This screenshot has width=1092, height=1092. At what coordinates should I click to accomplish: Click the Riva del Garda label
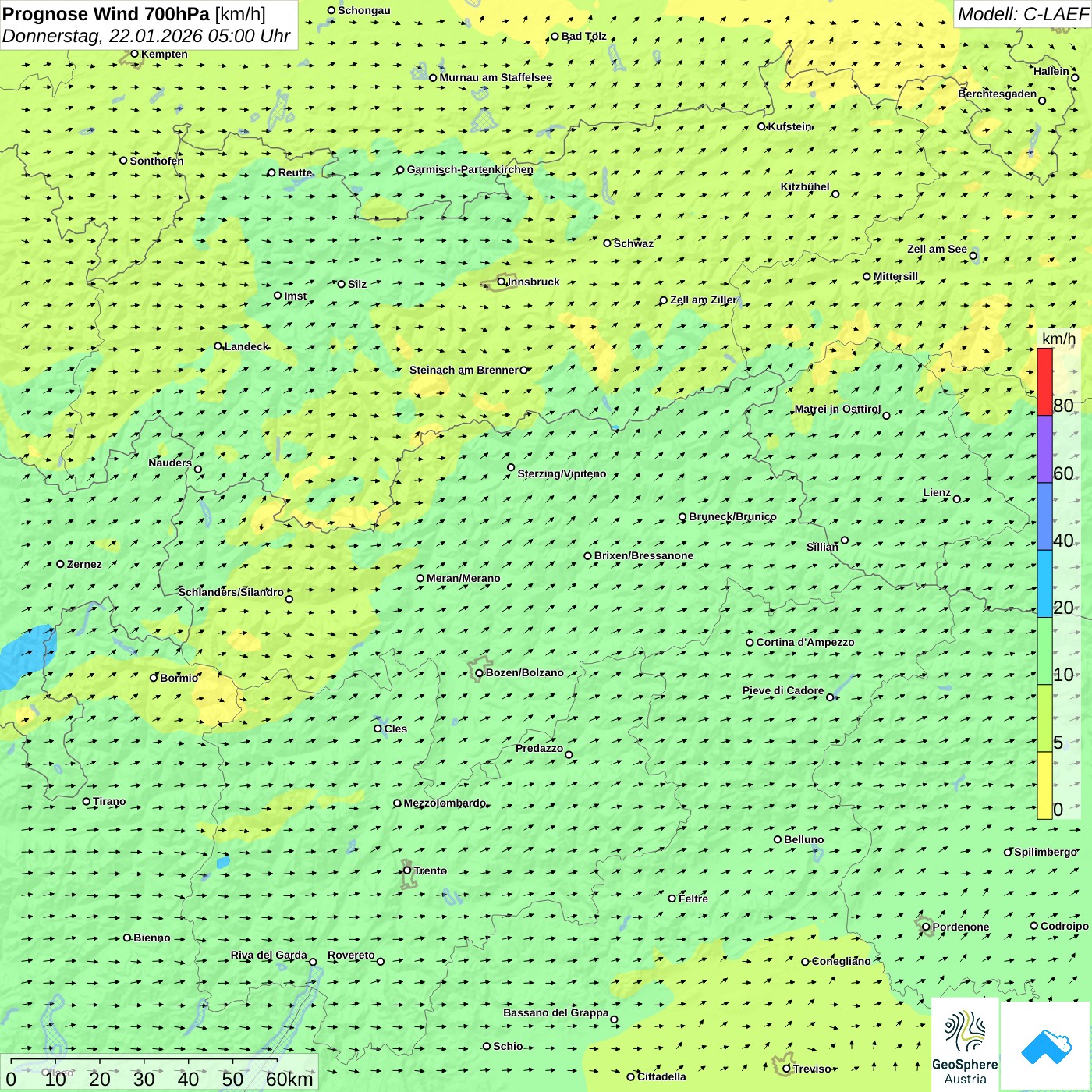tap(268, 955)
